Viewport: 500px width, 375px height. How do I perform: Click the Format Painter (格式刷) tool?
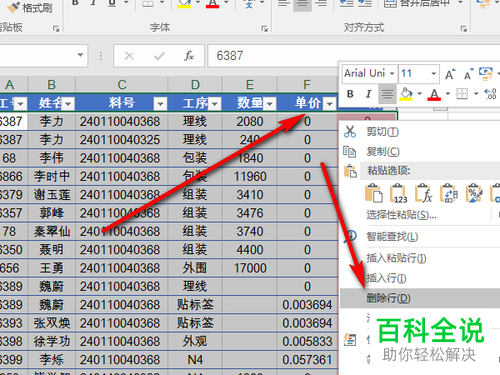coord(29,7)
